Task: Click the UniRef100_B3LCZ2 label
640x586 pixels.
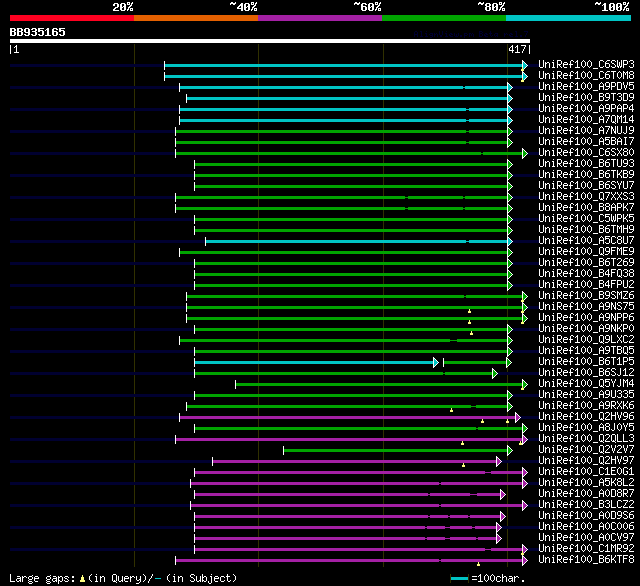Action: [586, 505]
